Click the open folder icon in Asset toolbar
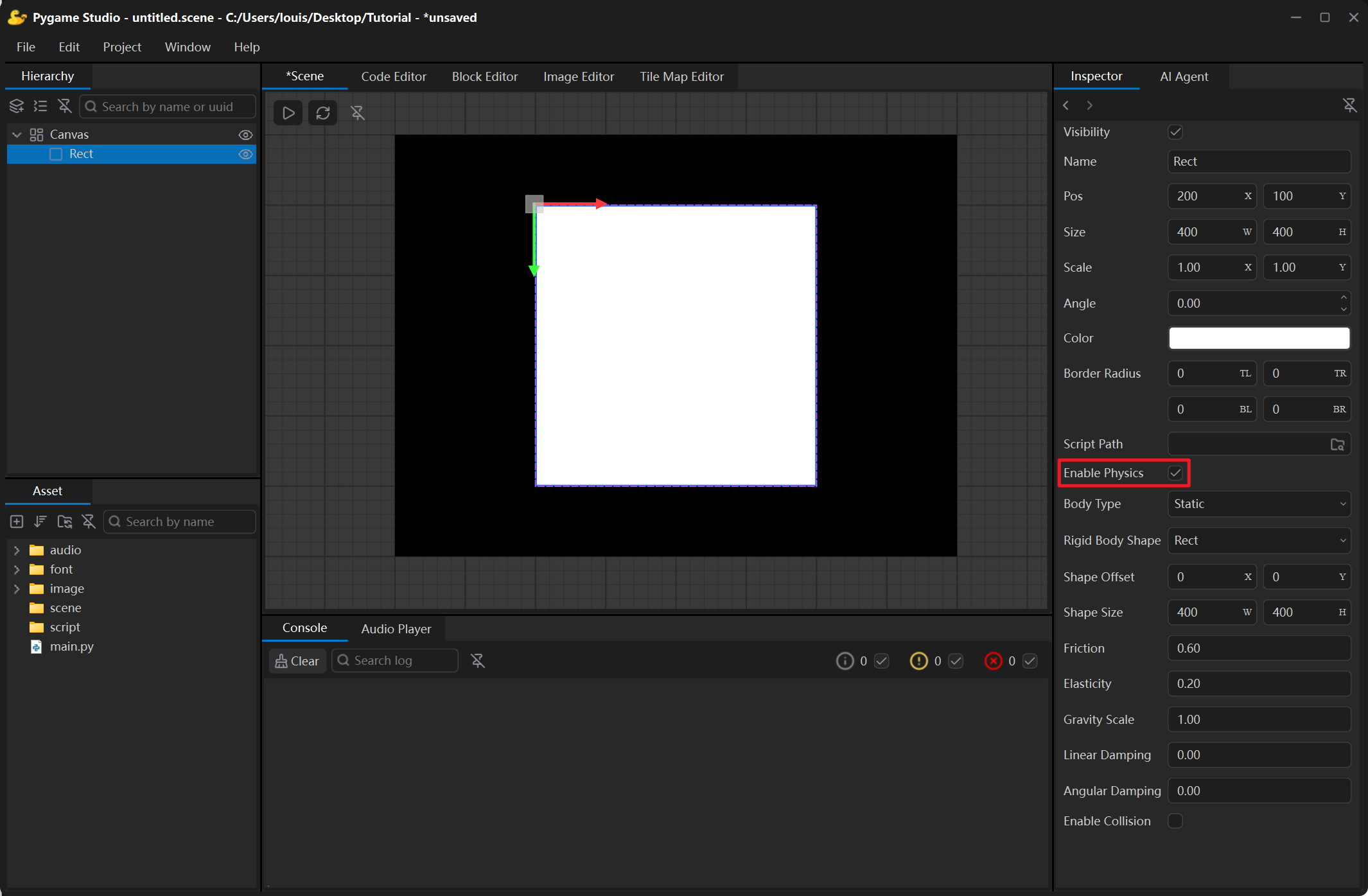The width and height of the screenshot is (1368, 896). click(x=64, y=522)
